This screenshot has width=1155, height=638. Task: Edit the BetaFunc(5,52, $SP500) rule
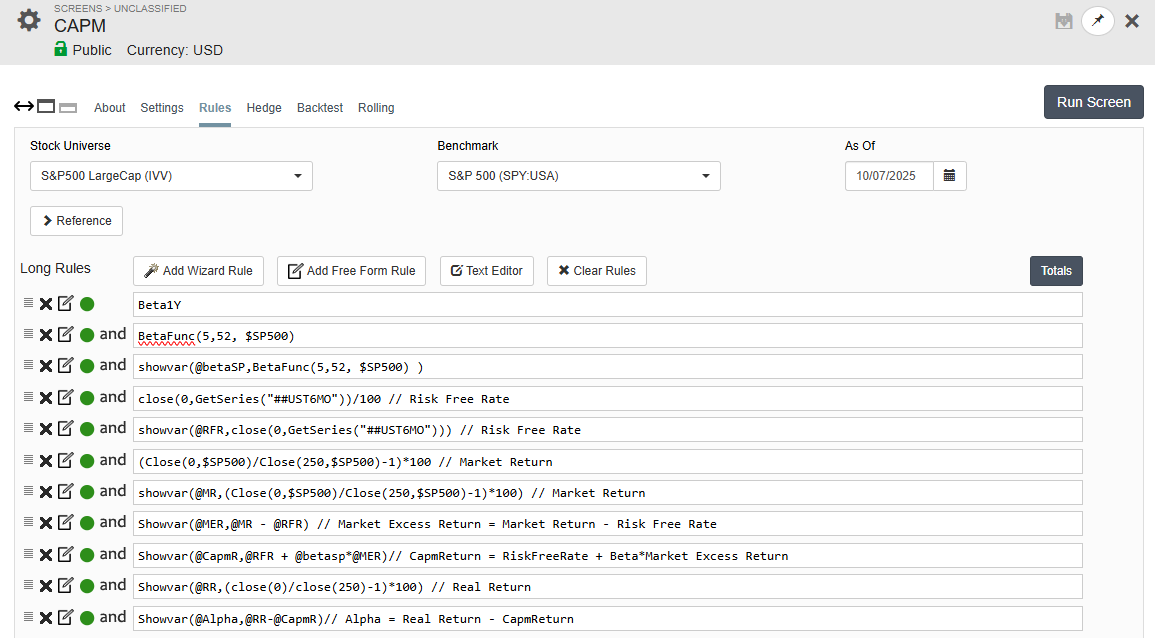point(66,335)
